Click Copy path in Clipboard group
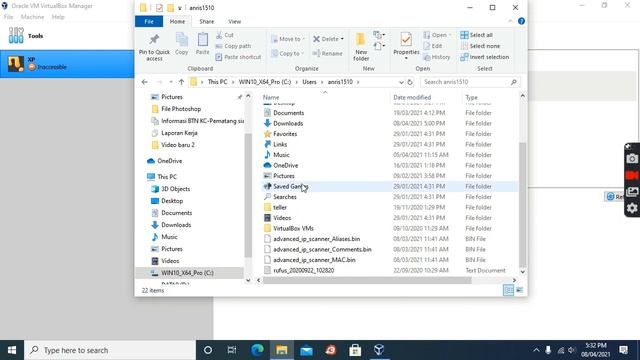 click(233, 46)
